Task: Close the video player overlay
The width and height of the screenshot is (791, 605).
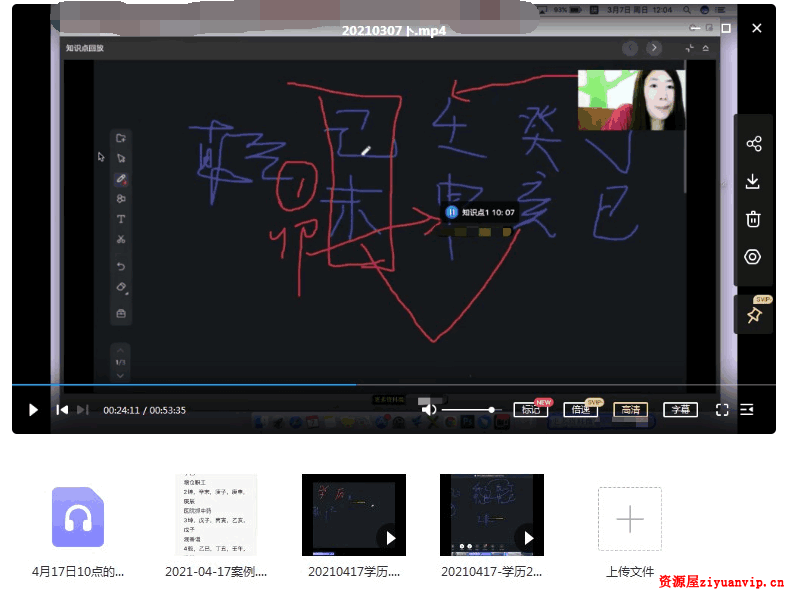Action: pyautogui.click(x=757, y=28)
